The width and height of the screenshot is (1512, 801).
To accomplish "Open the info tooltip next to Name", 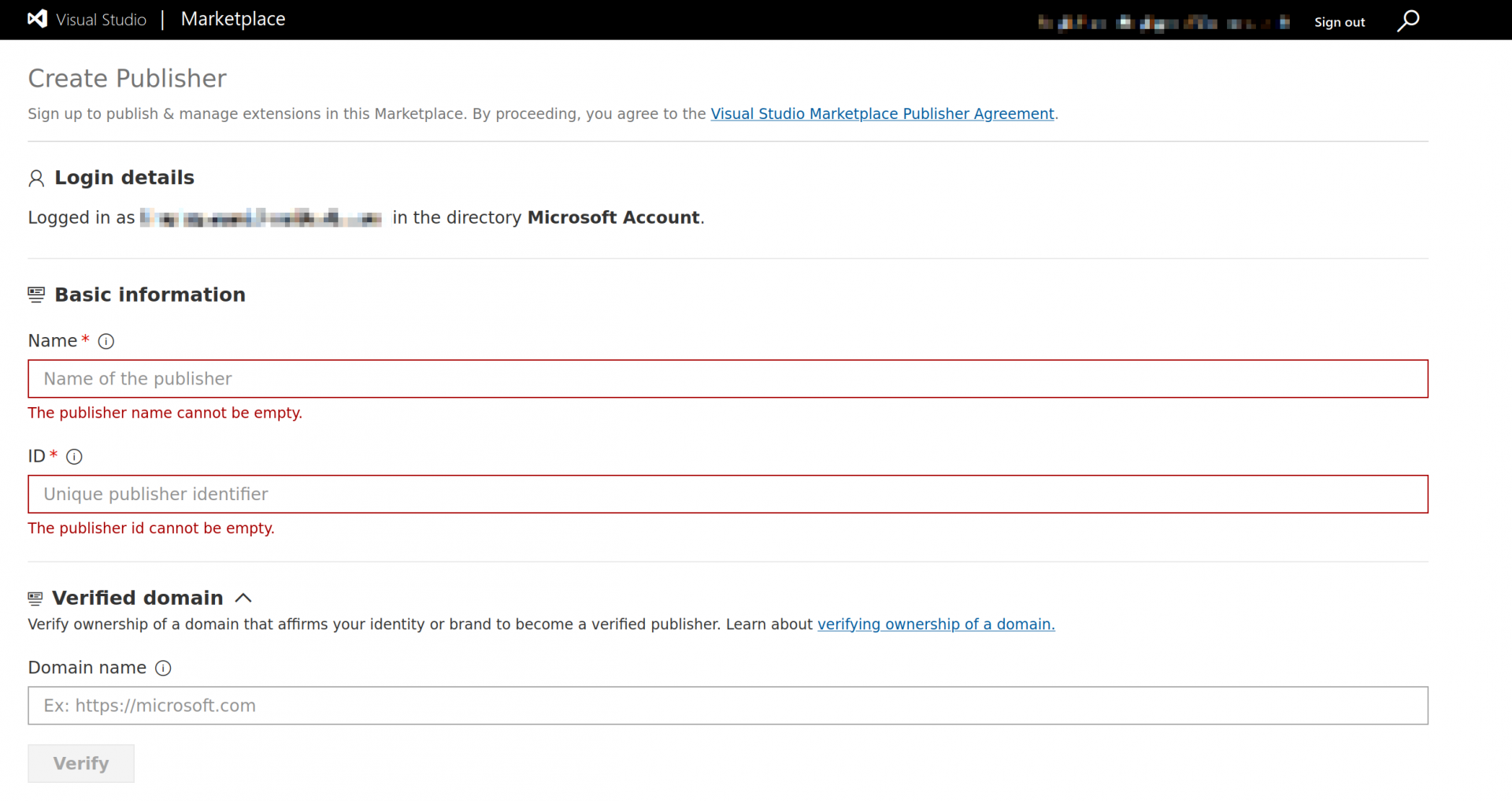I will click(106, 341).
